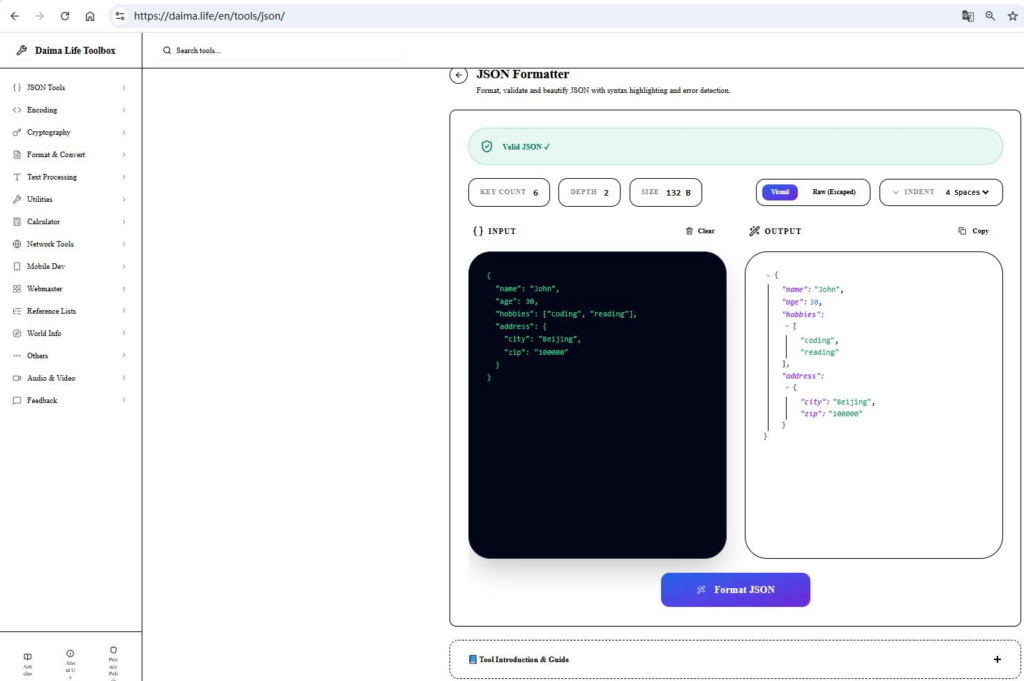
Task: Go to browser home icon
Action: coord(90,16)
